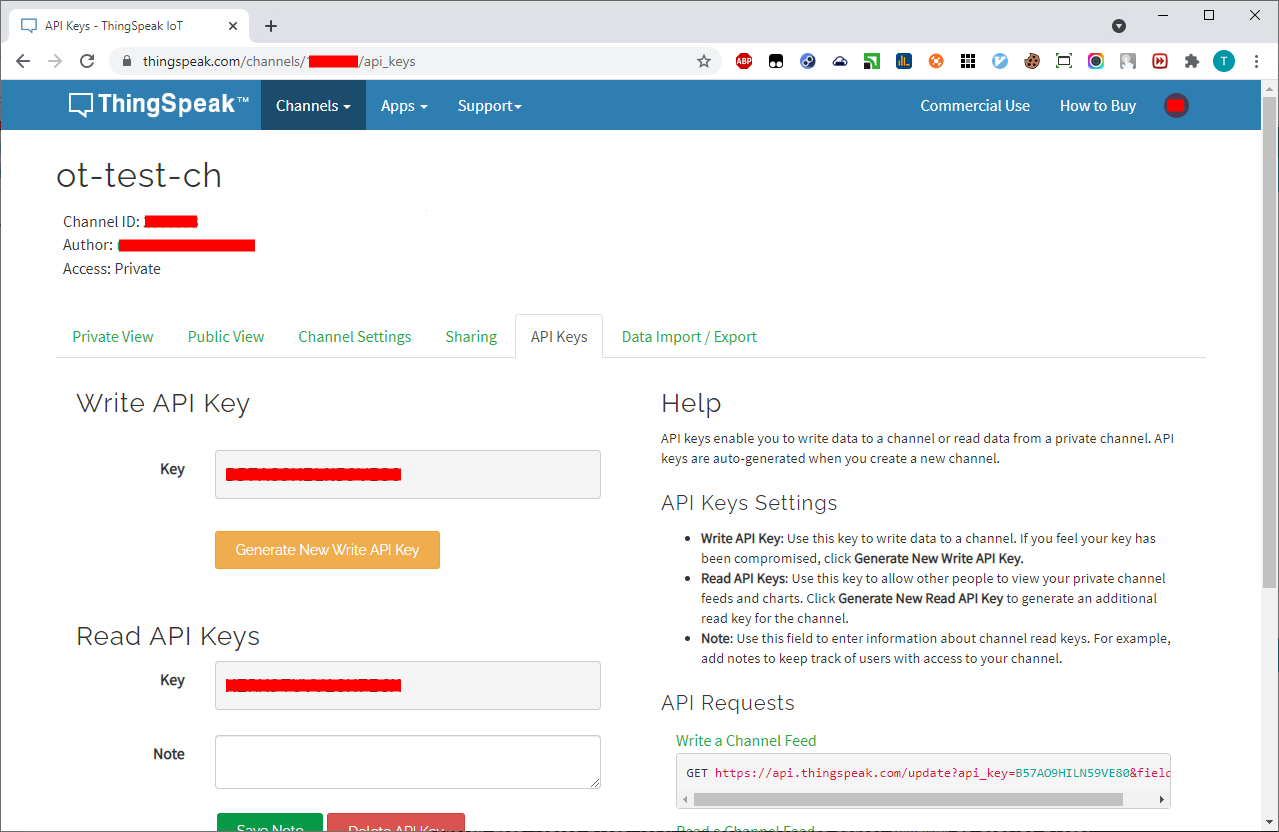Open the Commercial Use link
The width and height of the screenshot is (1279, 832).
[975, 106]
